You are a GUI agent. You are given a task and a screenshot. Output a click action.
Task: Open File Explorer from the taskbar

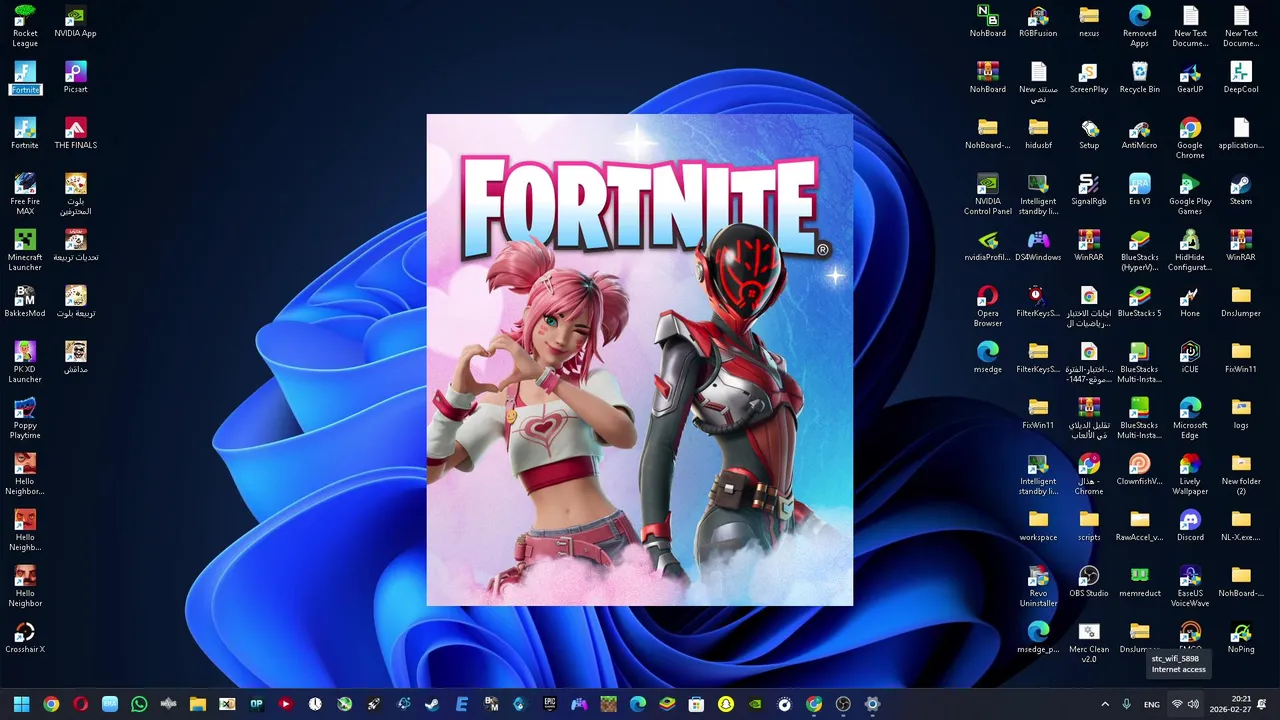pyautogui.click(x=198, y=704)
